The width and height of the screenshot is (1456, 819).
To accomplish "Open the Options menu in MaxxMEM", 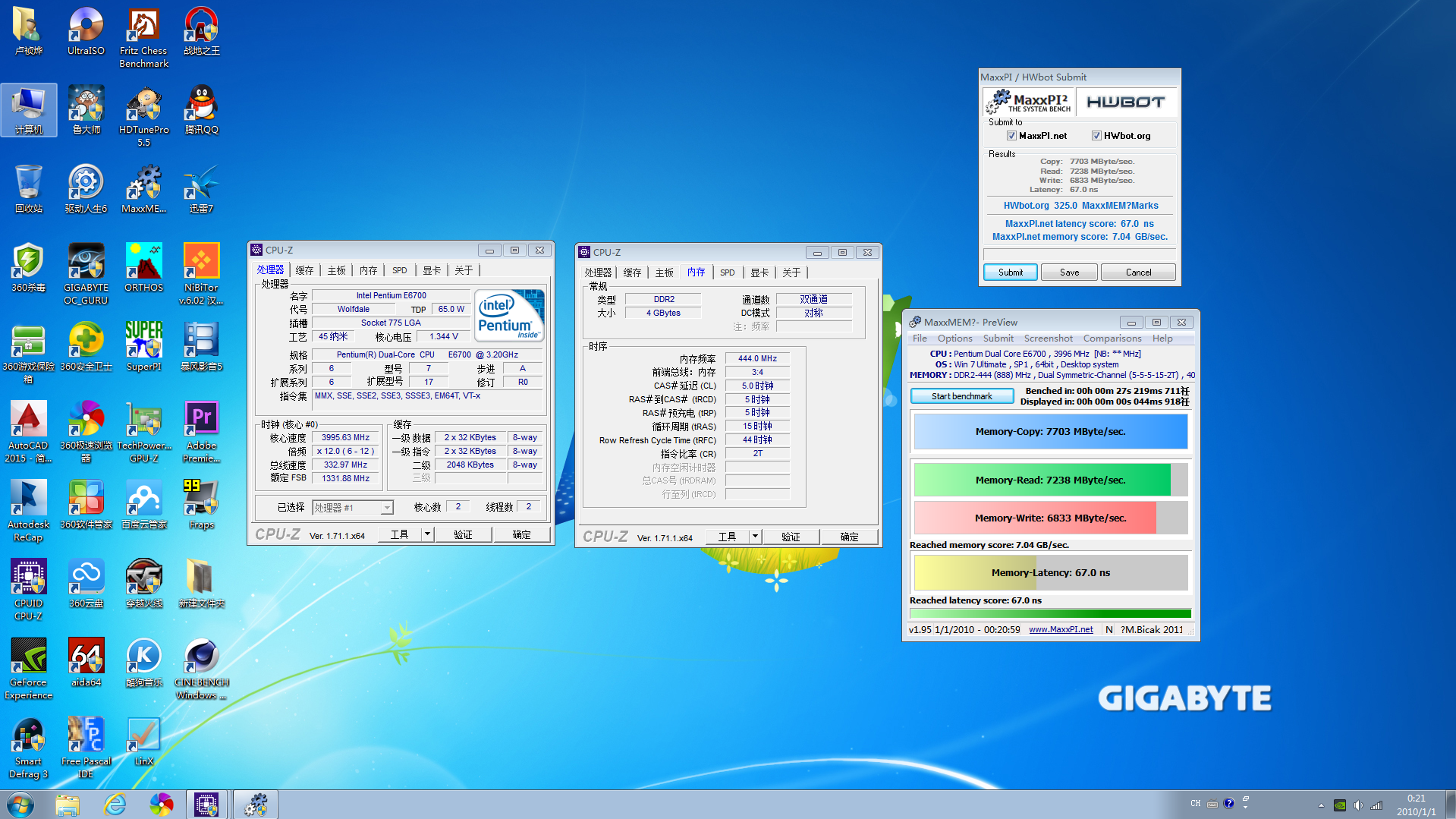I will point(954,339).
